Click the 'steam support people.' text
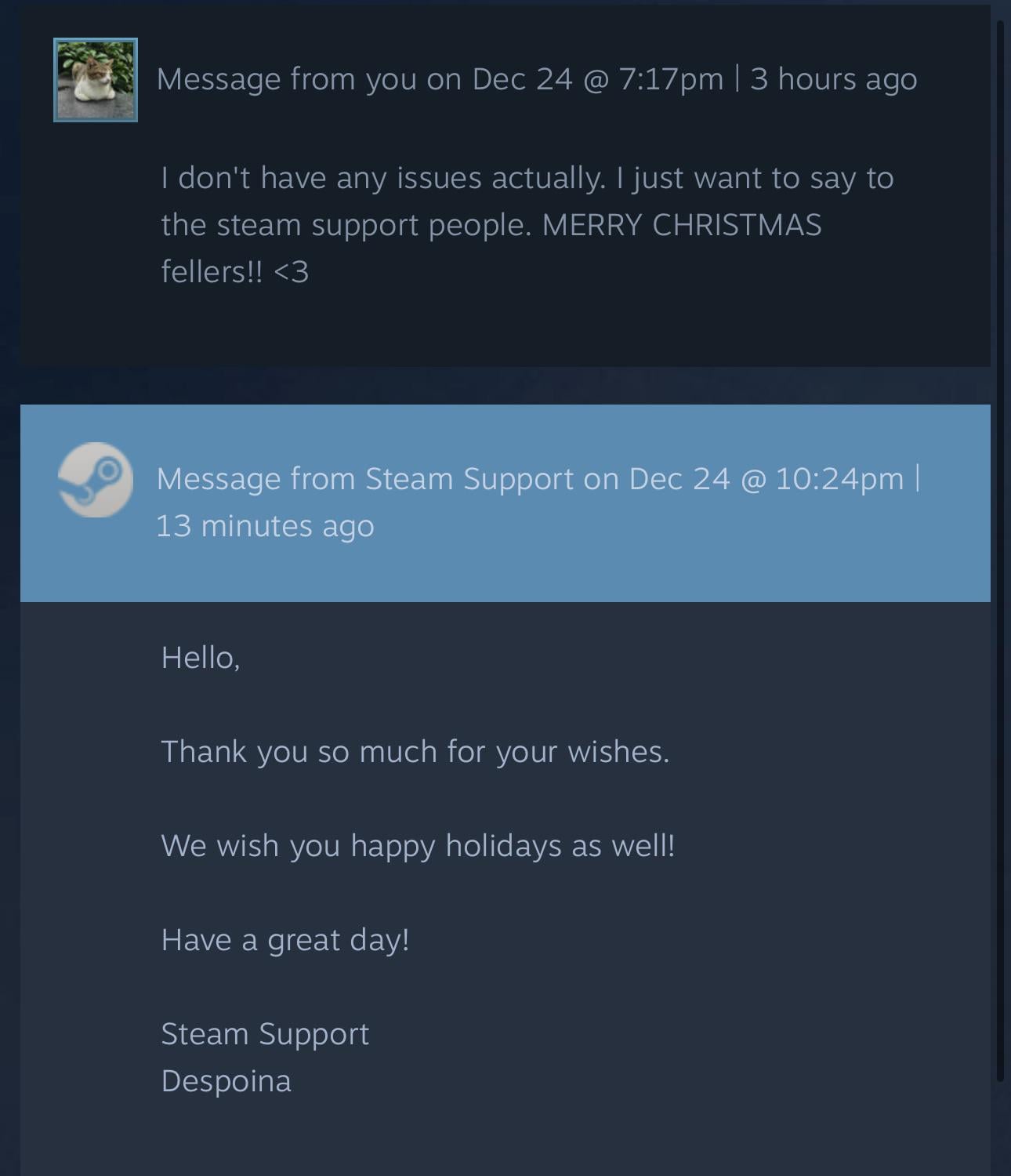 tap(375, 225)
